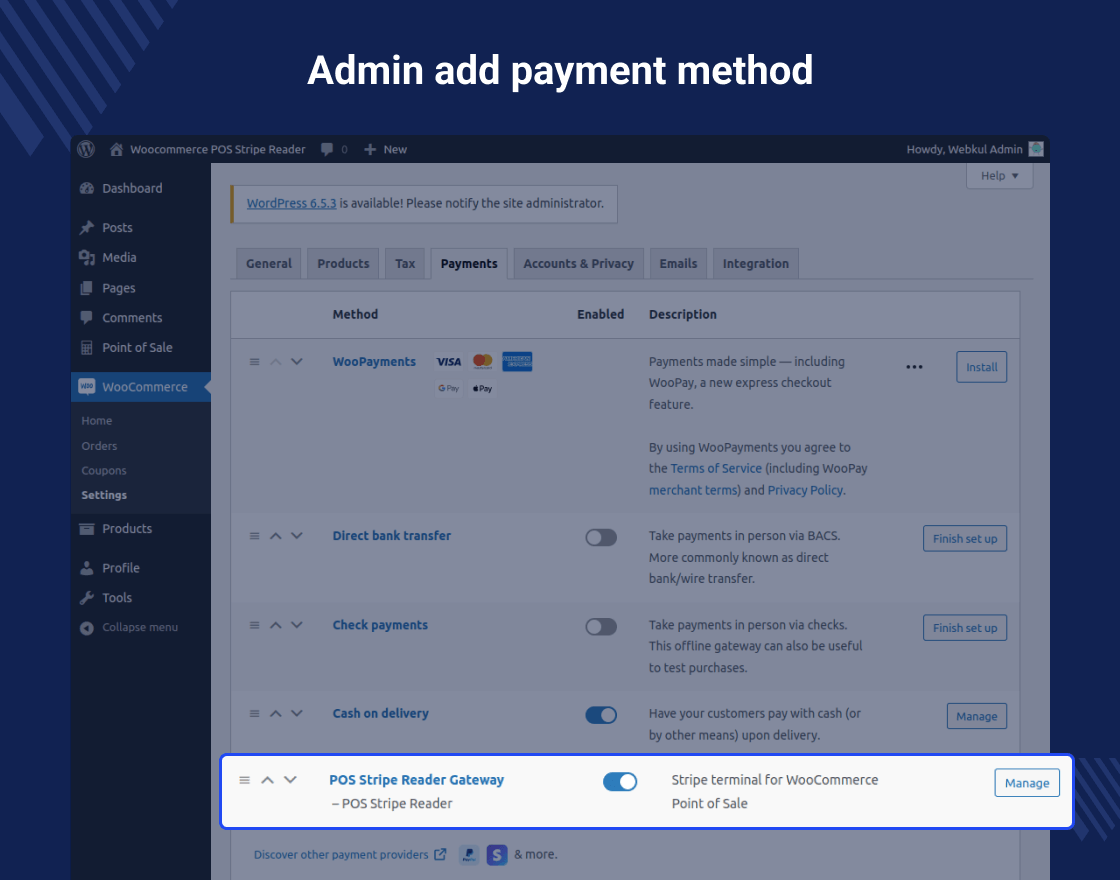Image resolution: width=1120 pixels, height=880 pixels.
Task: Expand the Help dropdown
Action: (x=998, y=175)
